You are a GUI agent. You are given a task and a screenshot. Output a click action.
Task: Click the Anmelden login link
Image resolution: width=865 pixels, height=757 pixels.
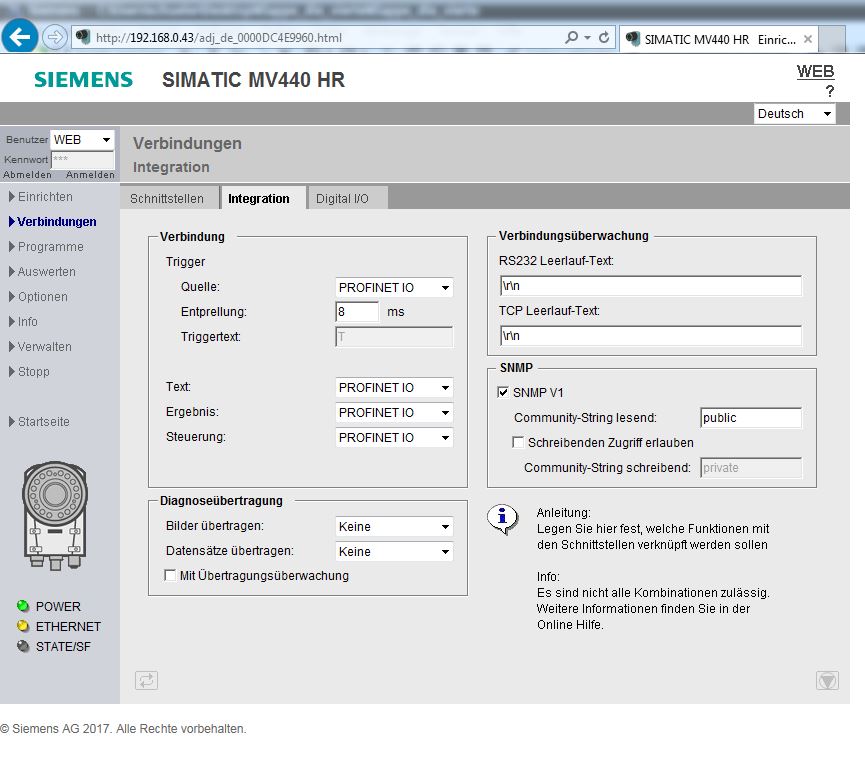(90, 175)
